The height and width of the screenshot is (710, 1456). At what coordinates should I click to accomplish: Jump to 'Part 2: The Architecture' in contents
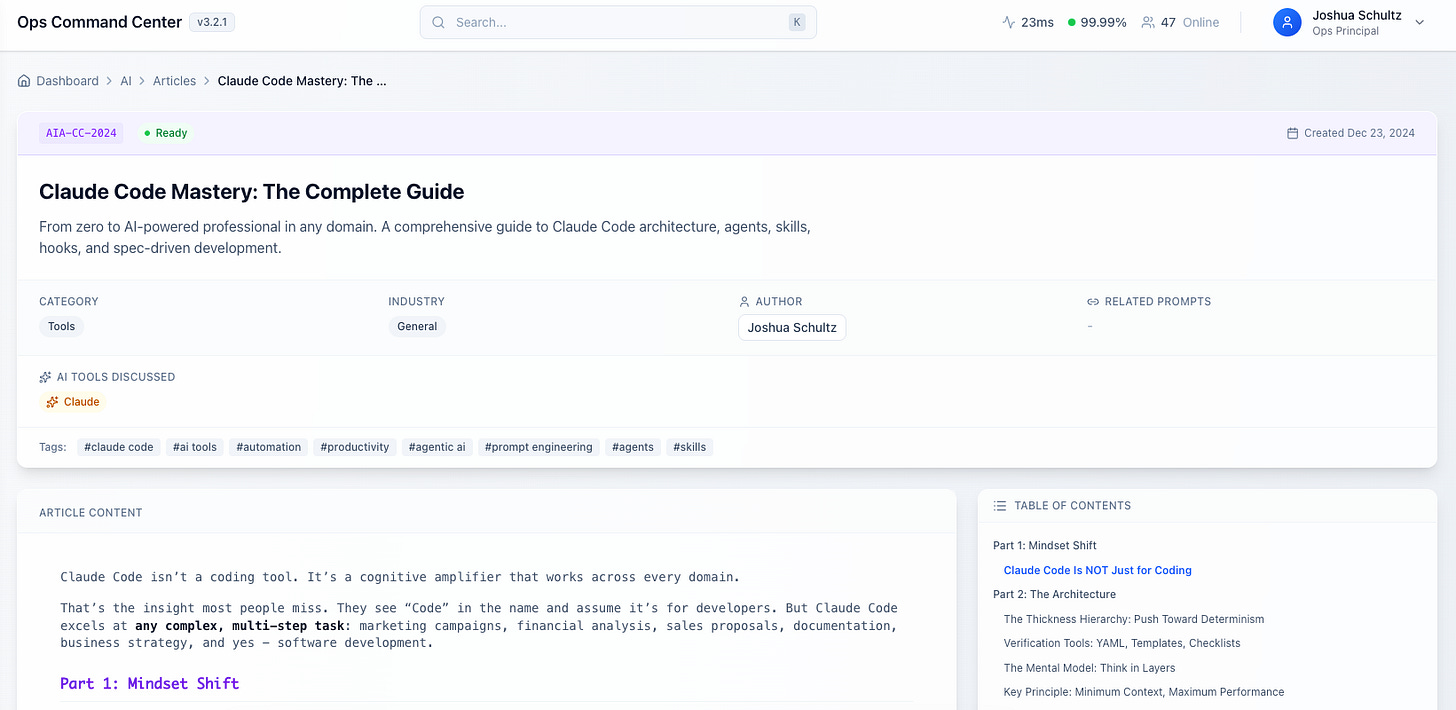click(1054, 595)
